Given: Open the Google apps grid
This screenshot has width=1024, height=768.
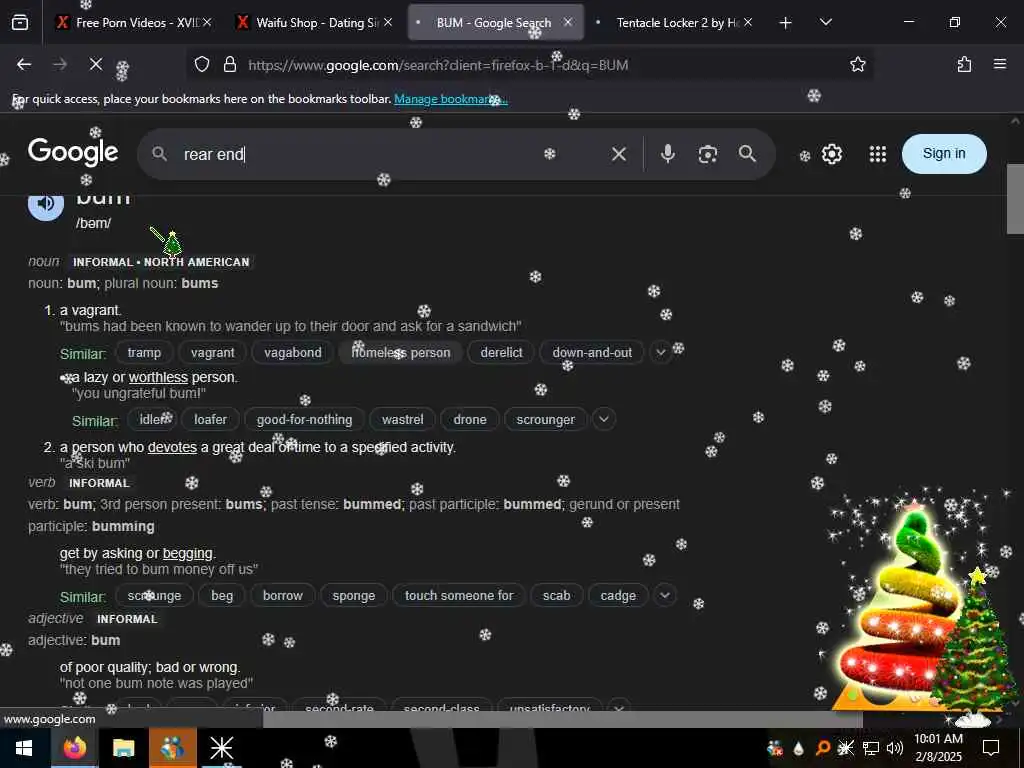Looking at the screenshot, I should (878, 154).
